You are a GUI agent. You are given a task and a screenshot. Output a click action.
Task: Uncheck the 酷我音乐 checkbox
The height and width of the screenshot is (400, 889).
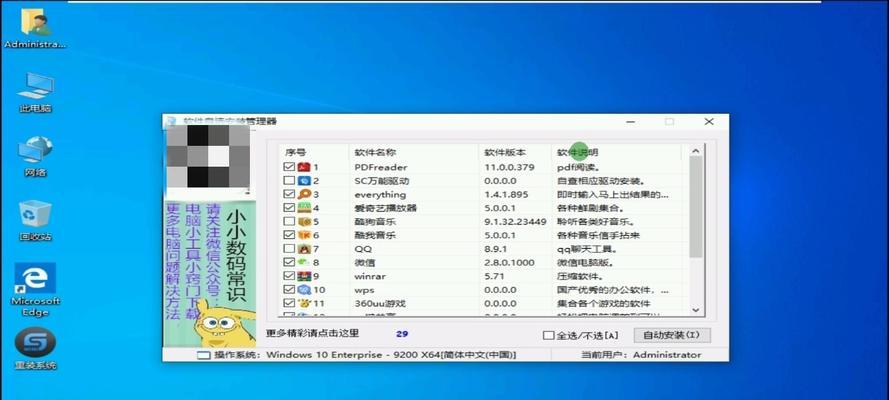coord(289,235)
